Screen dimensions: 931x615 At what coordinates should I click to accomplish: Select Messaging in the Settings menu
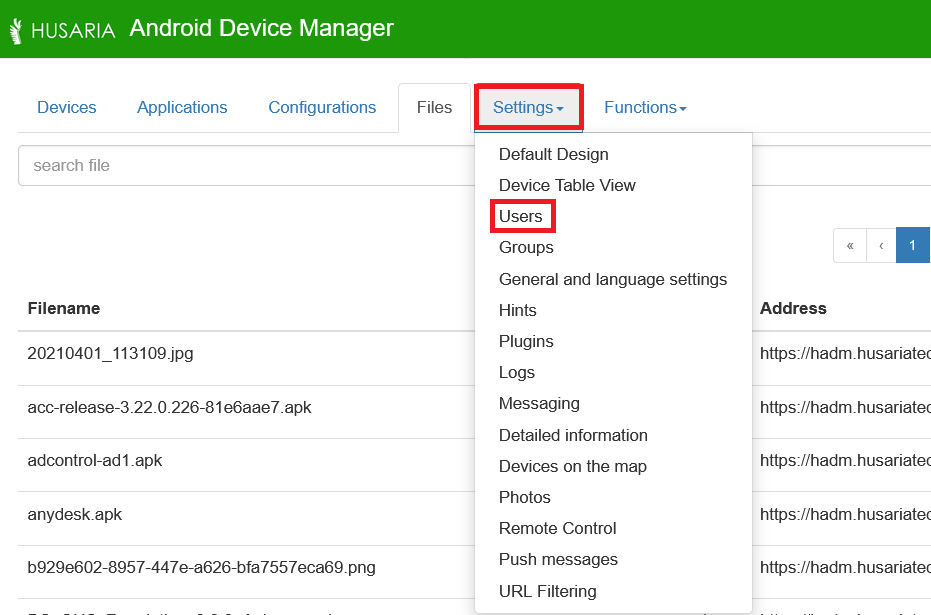(539, 404)
